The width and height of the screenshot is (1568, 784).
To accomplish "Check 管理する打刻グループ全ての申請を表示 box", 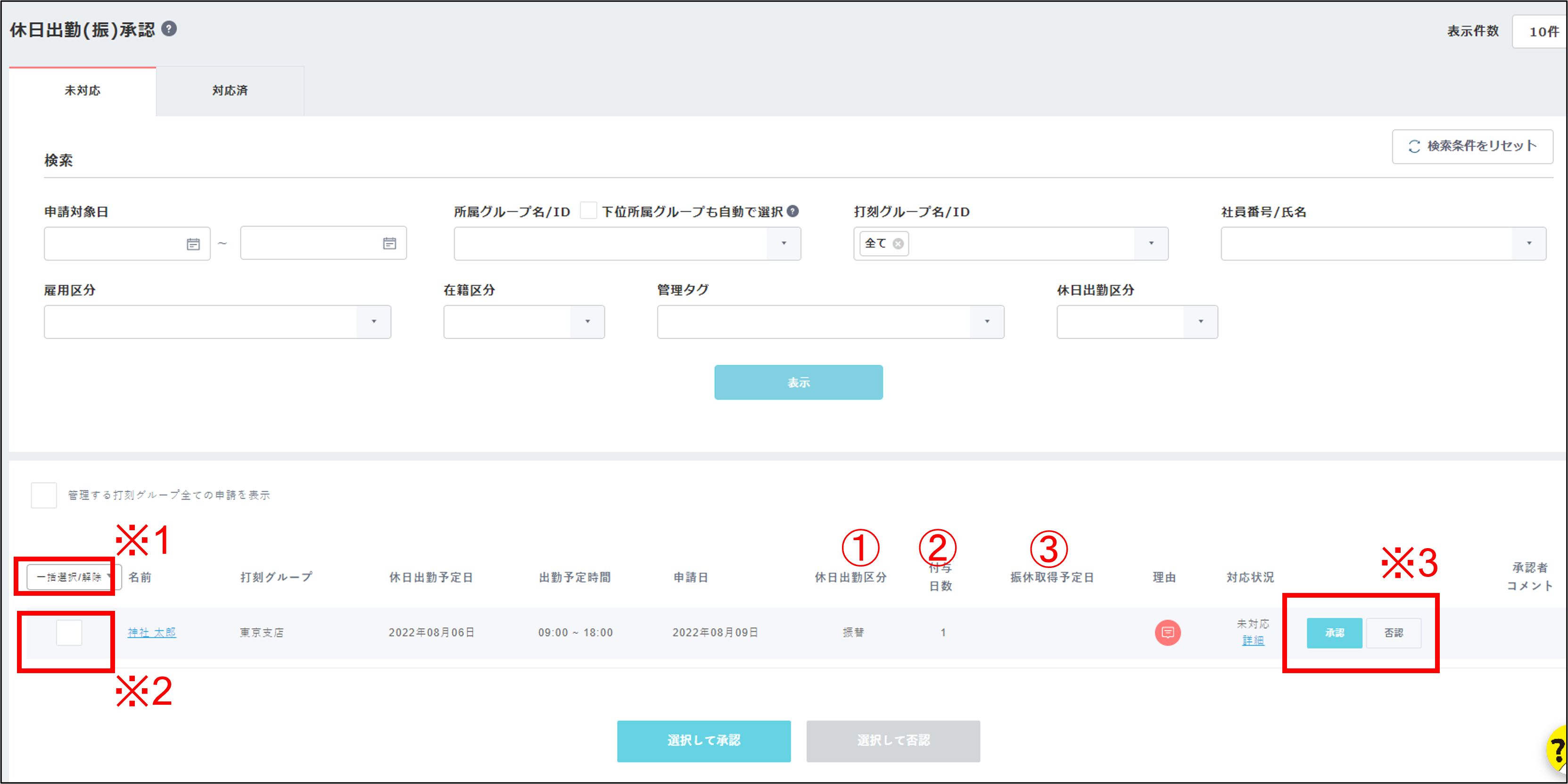I will tap(44, 495).
